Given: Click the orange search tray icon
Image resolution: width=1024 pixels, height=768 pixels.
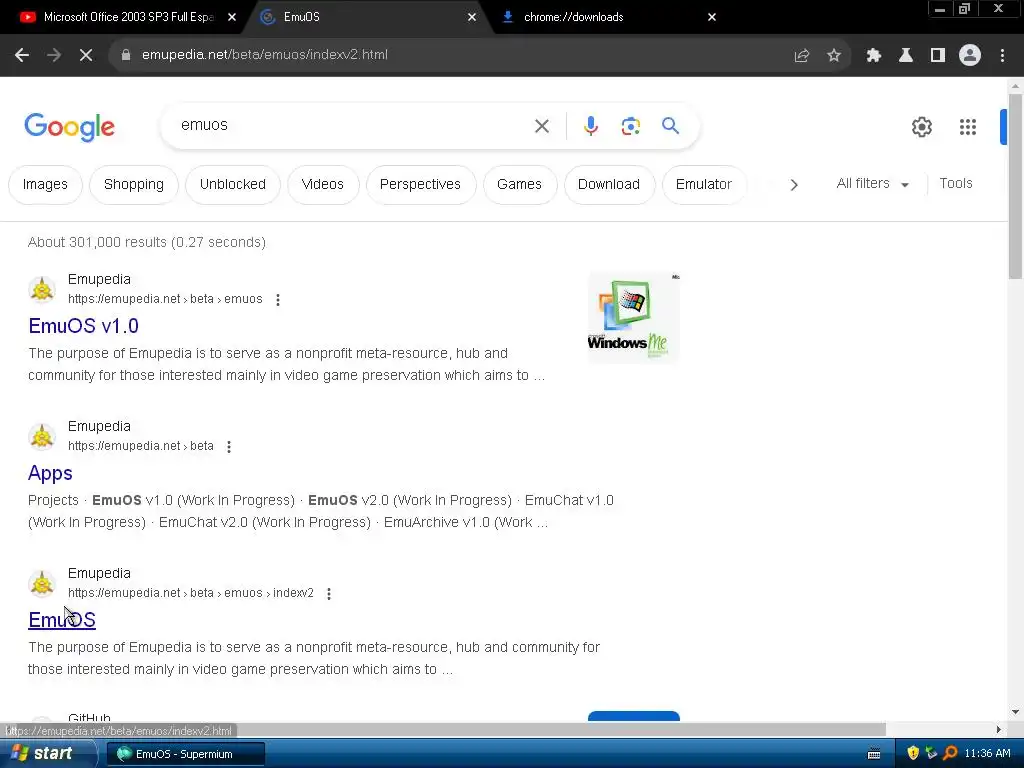Looking at the screenshot, I should tap(950, 754).
